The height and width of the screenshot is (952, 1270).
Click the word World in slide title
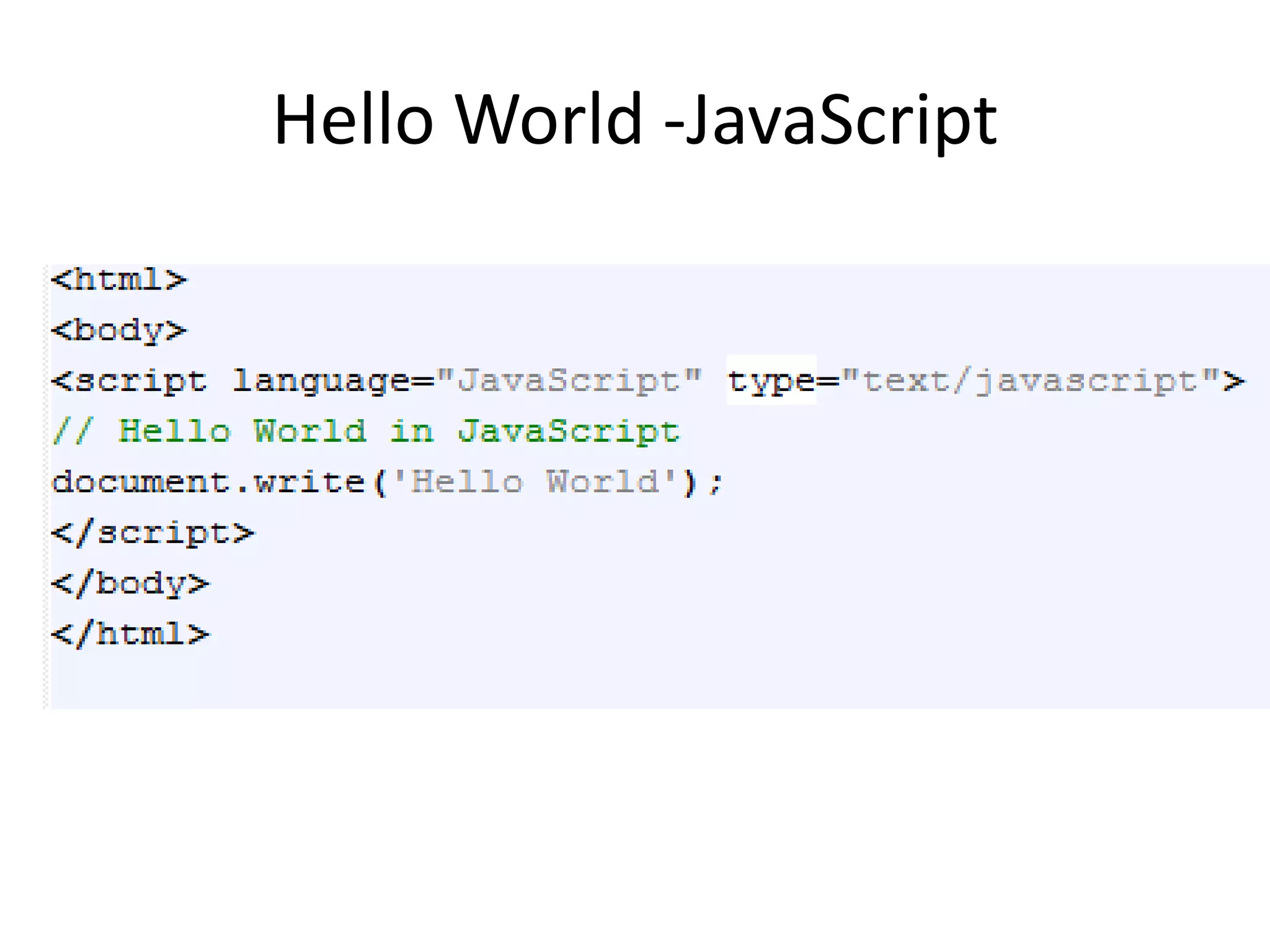(549, 119)
